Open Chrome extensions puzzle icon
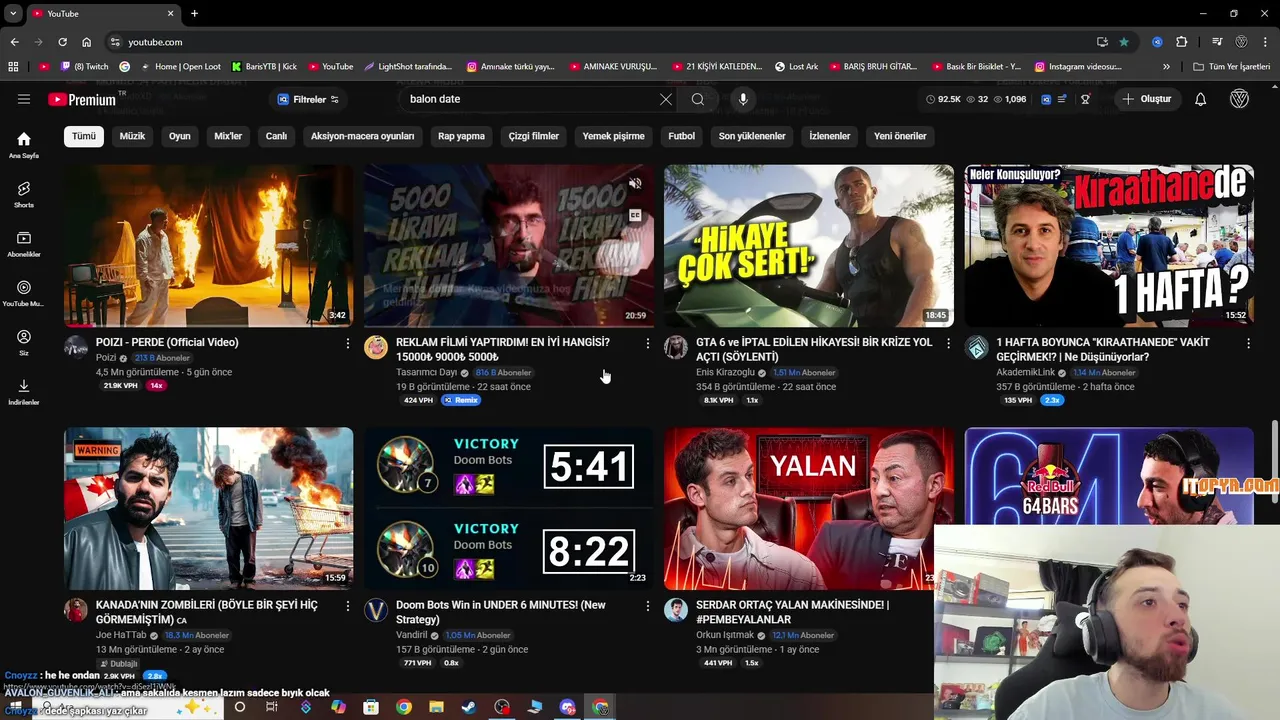Image resolution: width=1280 pixels, height=720 pixels. point(1182,42)
